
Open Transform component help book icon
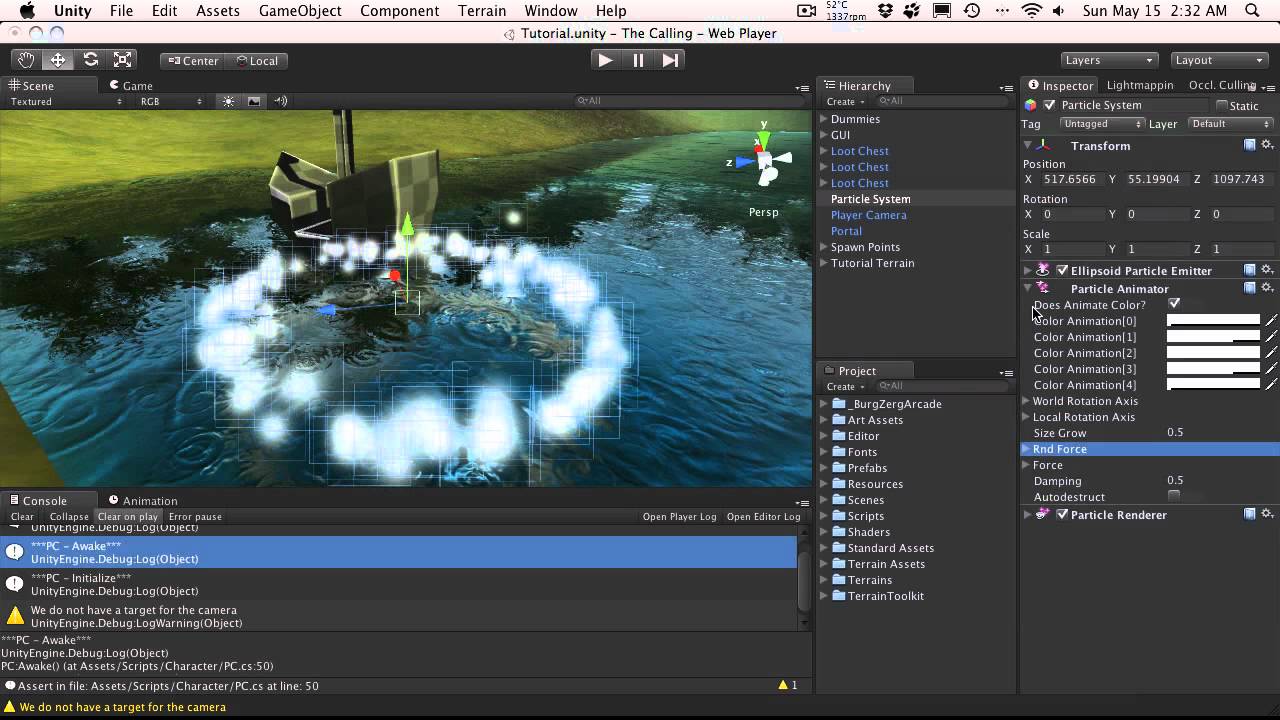(1250, 145)
